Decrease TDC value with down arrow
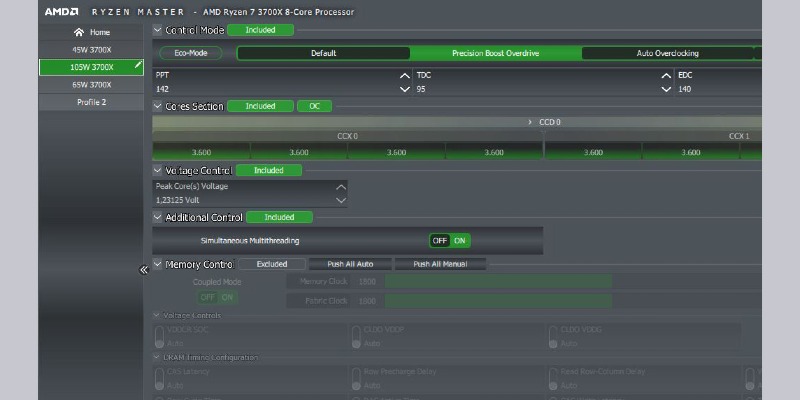Image resolution: width=800 pixels, height=400 pixels. tap(666, 89)
